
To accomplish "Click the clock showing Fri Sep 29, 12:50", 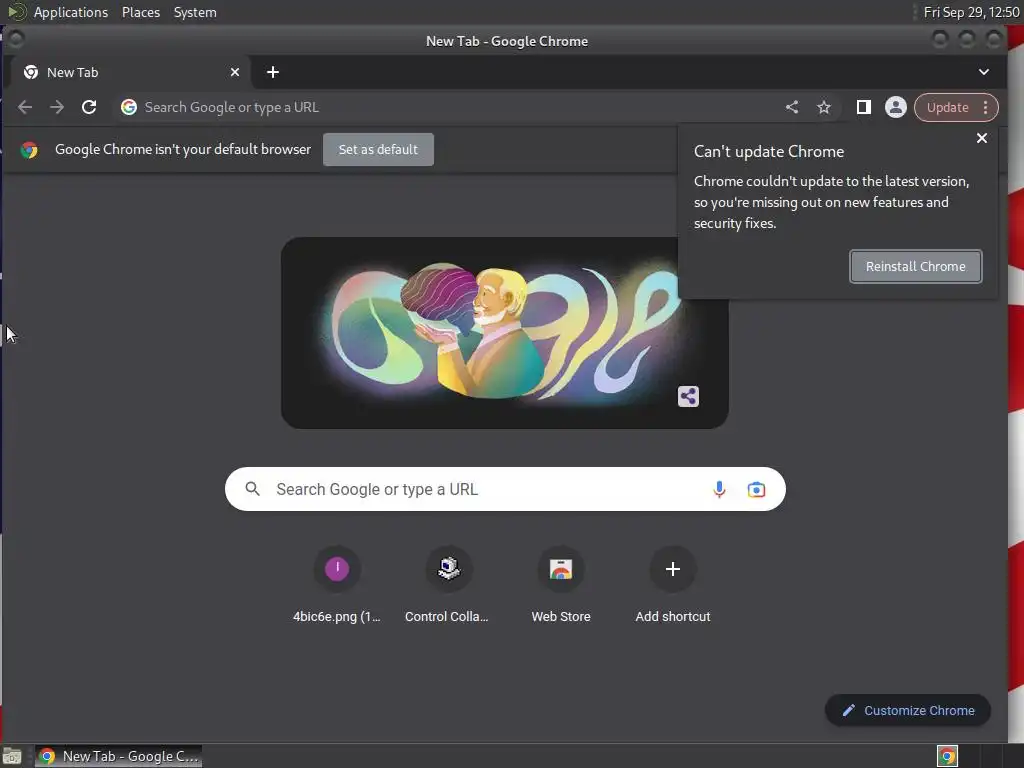I will click(971, 12).
